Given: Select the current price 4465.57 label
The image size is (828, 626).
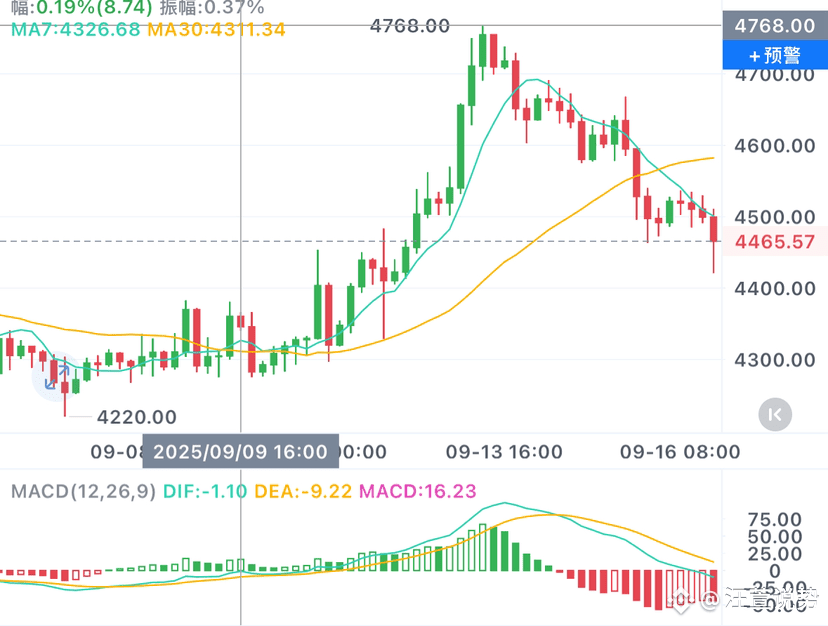Looking at the screenshot, I should (775, 241).
